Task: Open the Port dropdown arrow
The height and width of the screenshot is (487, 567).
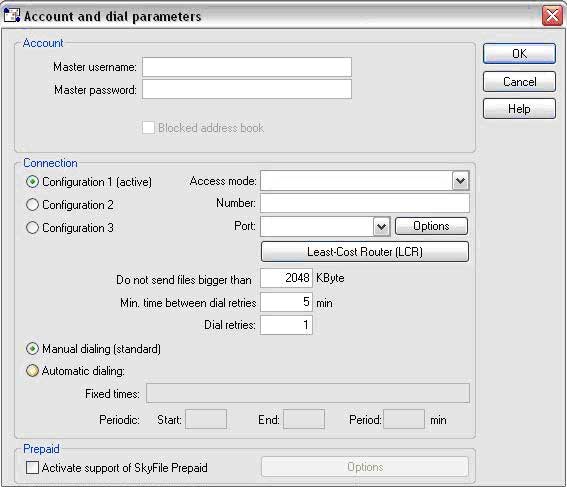Action: (381, 227)
